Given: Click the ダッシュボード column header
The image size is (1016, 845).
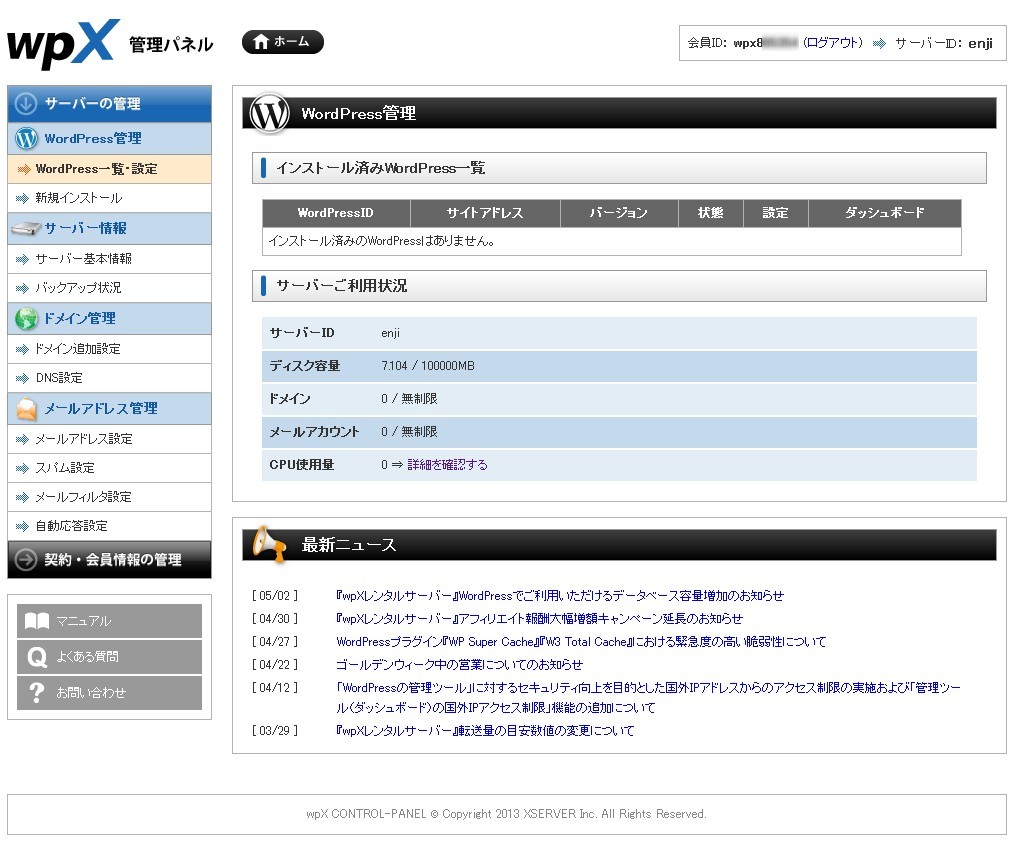Looking at the screenshot, I should click(885, 213).
